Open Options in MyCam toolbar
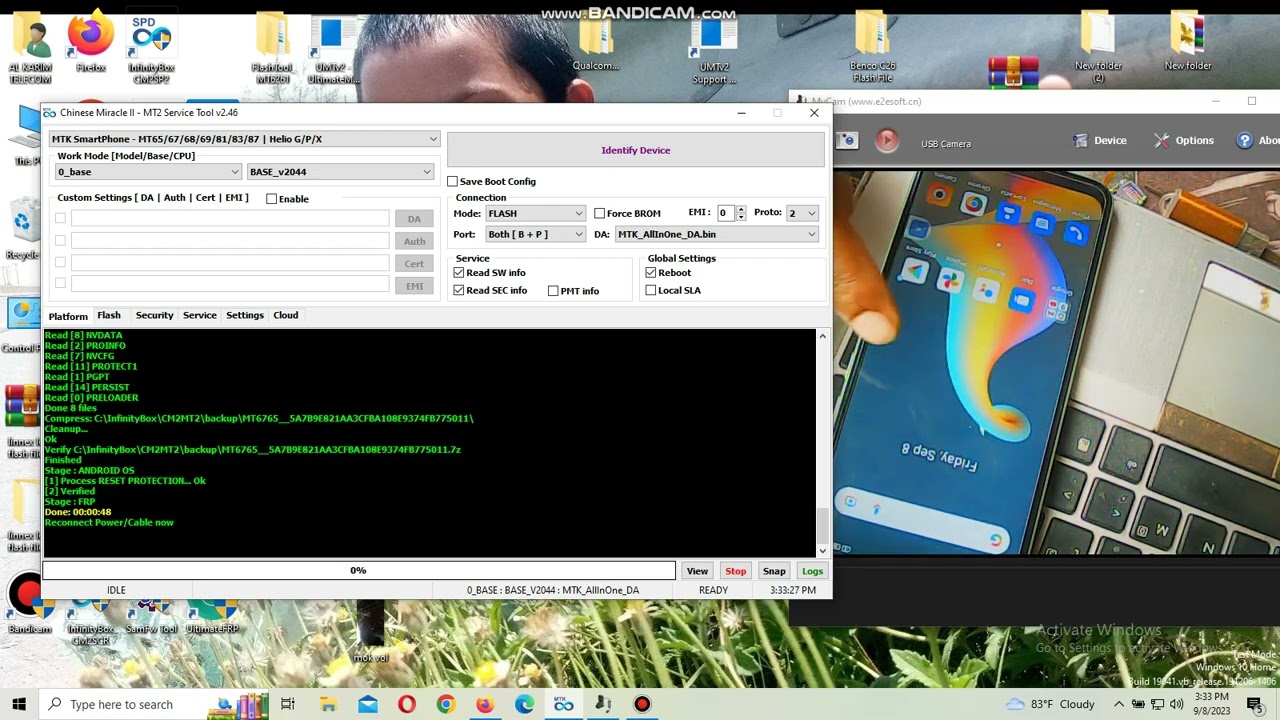Screen dimensions: 1280x720 pos(1184,141)
